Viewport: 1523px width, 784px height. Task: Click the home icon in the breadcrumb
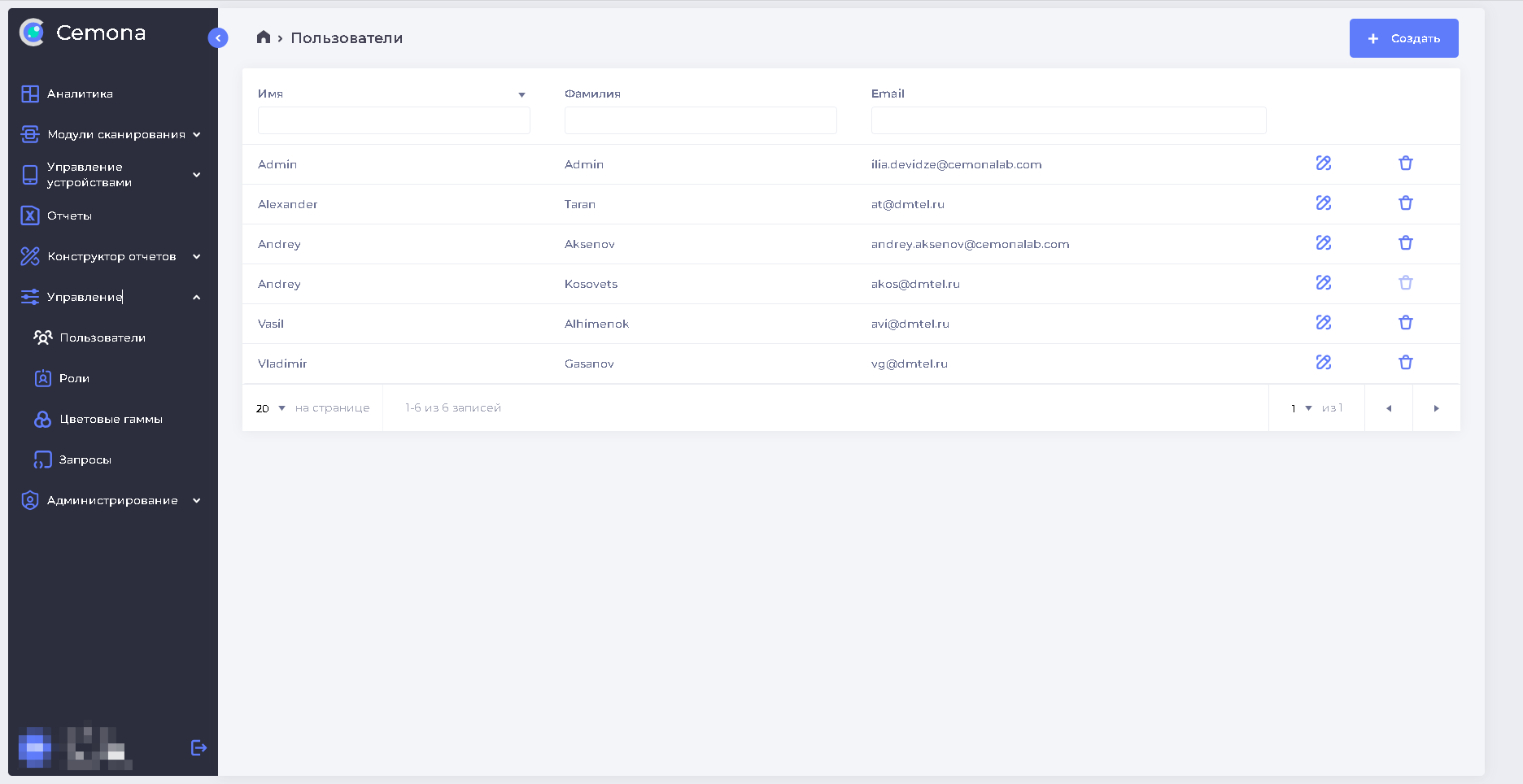pyautogui.click(x=263, y=37)
